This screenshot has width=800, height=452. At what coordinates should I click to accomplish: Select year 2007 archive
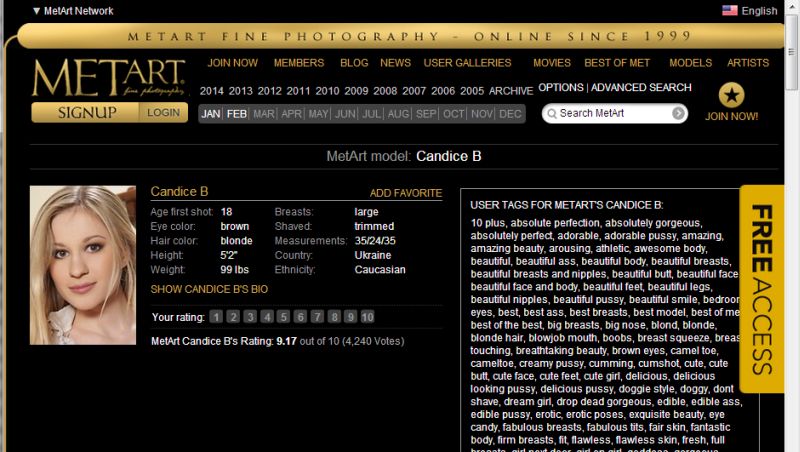pos(414,91)
